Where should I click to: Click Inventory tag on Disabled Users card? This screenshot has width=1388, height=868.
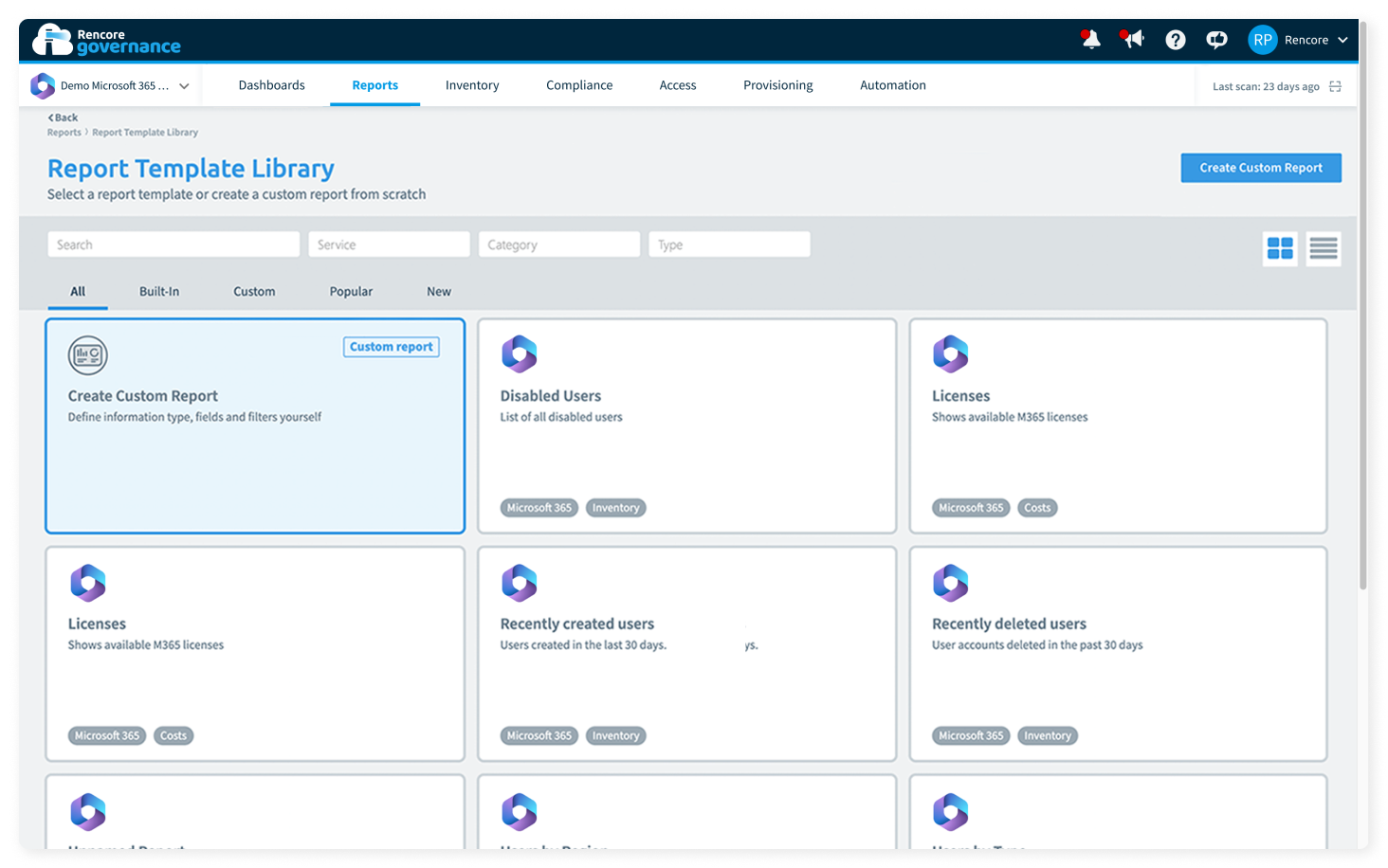click(616, 508)
